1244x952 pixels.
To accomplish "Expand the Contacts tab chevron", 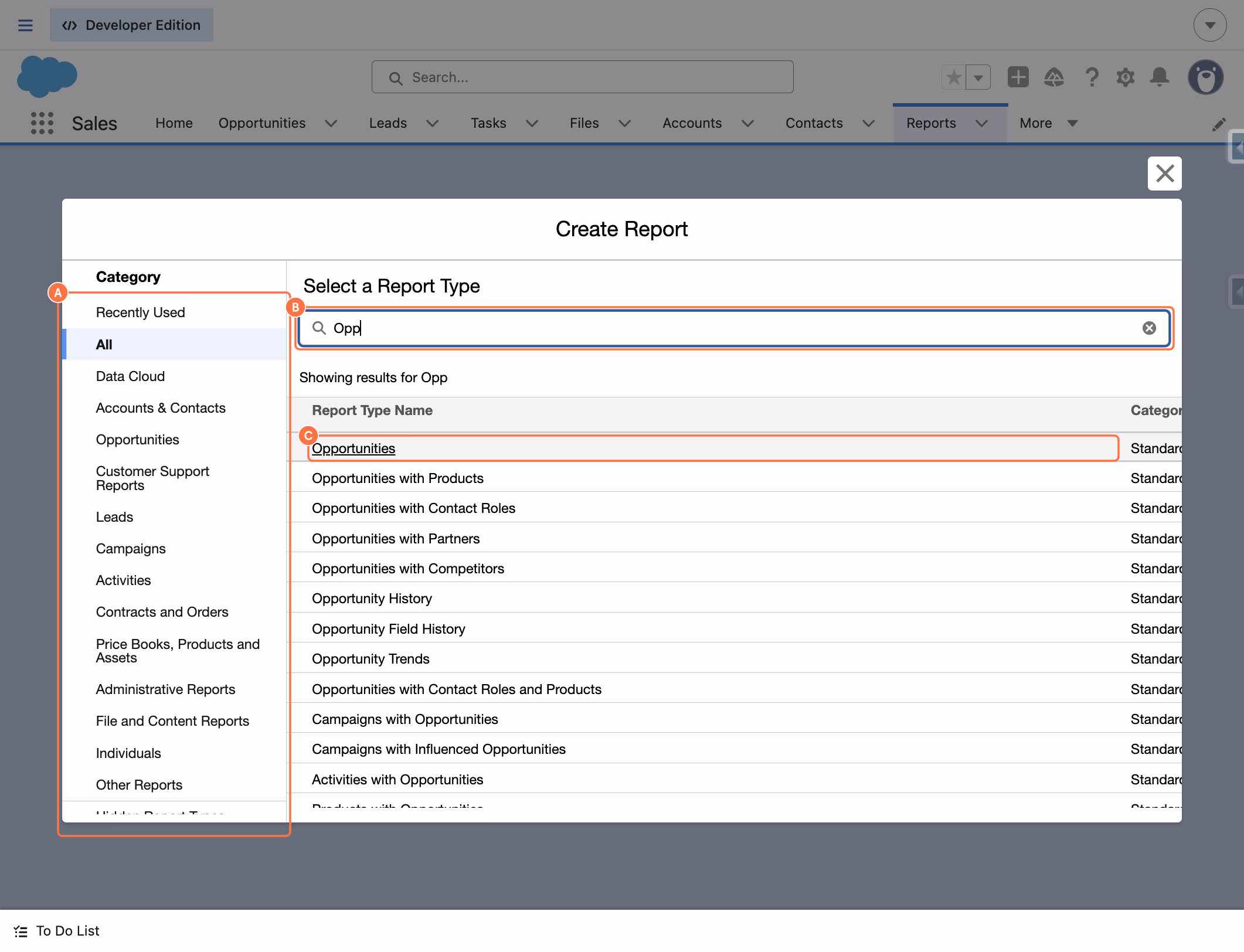I will click(x=869, y=123).
